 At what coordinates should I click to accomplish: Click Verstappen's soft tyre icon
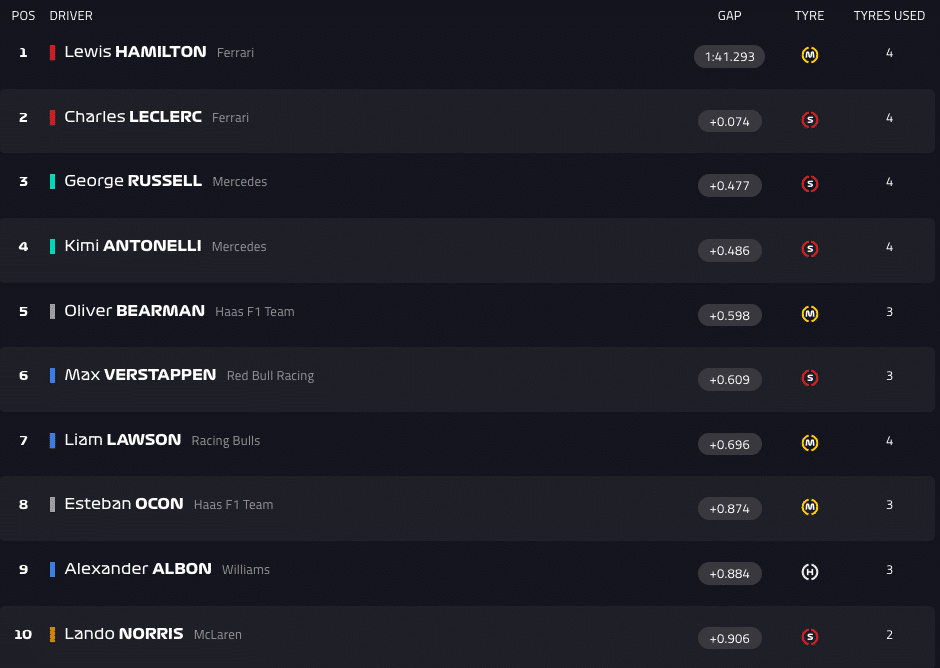[810, 378]
